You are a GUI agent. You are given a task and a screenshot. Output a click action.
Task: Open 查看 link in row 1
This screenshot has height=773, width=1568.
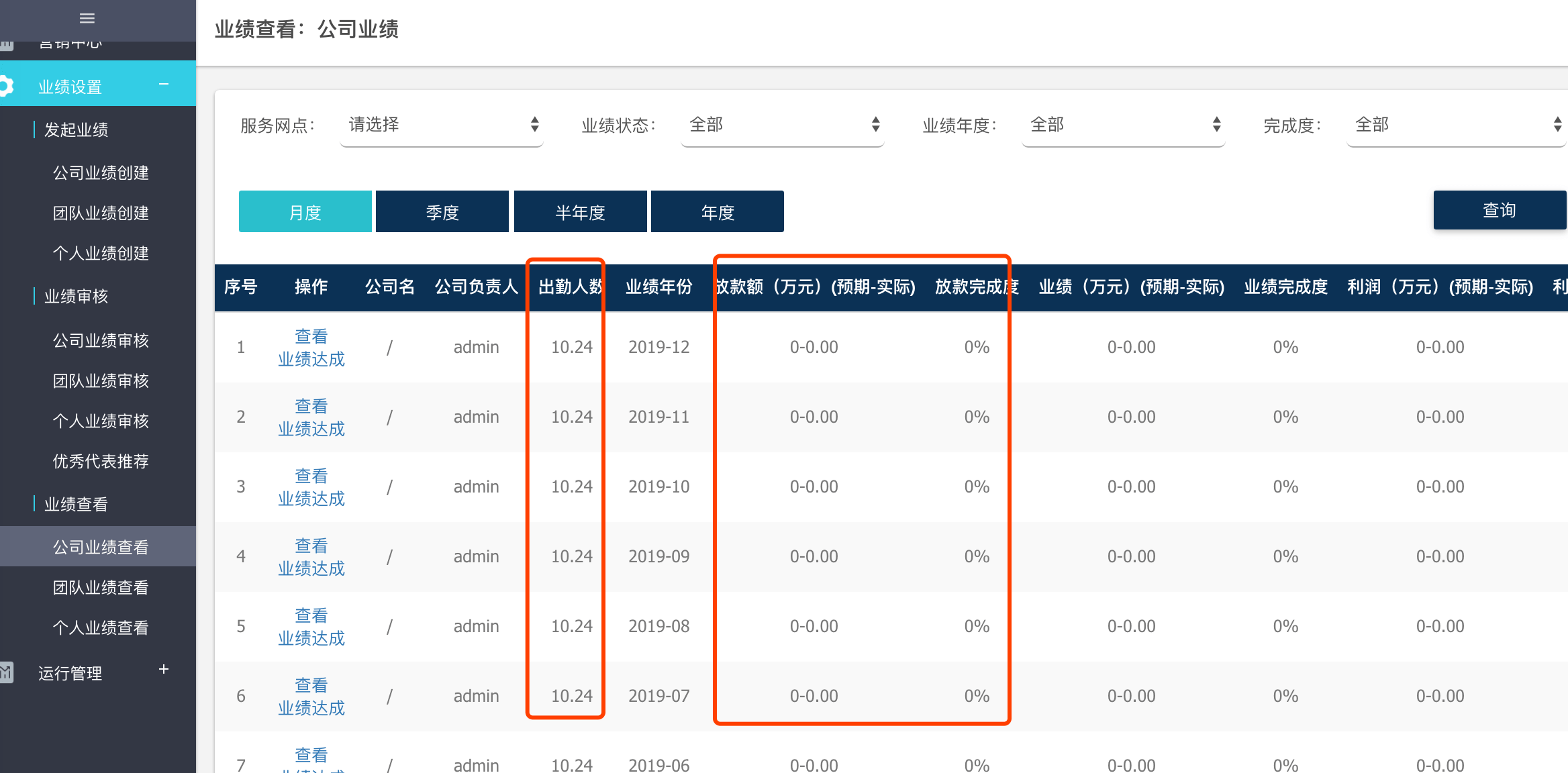311,336
